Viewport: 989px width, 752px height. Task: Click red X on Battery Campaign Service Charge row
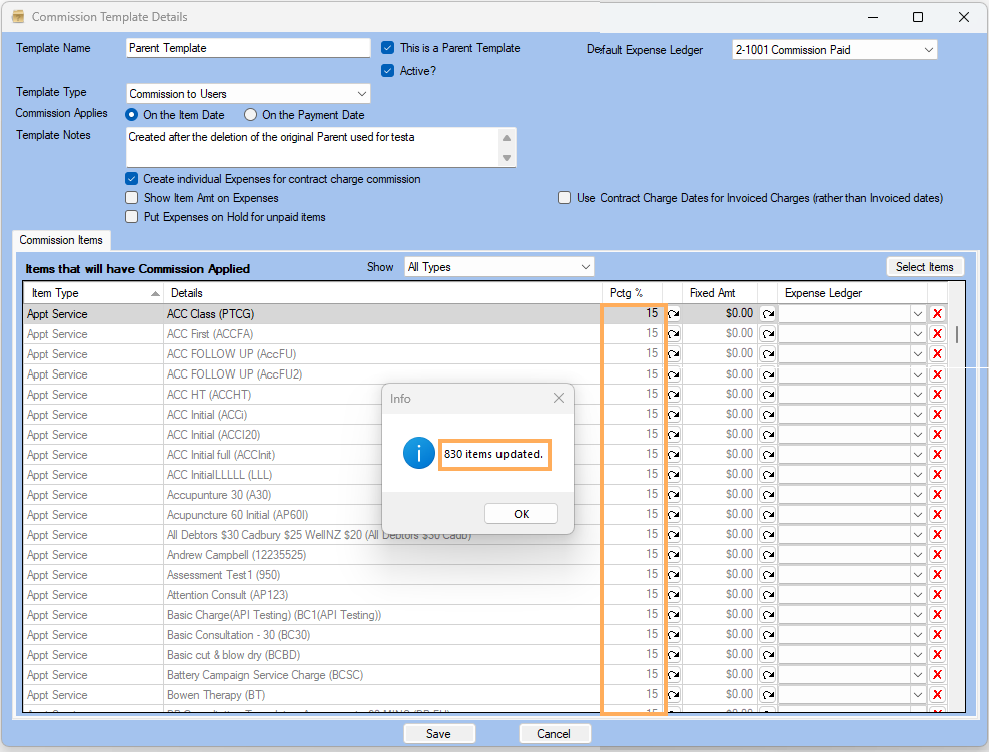pyautogui.click(x=937, y=675)
